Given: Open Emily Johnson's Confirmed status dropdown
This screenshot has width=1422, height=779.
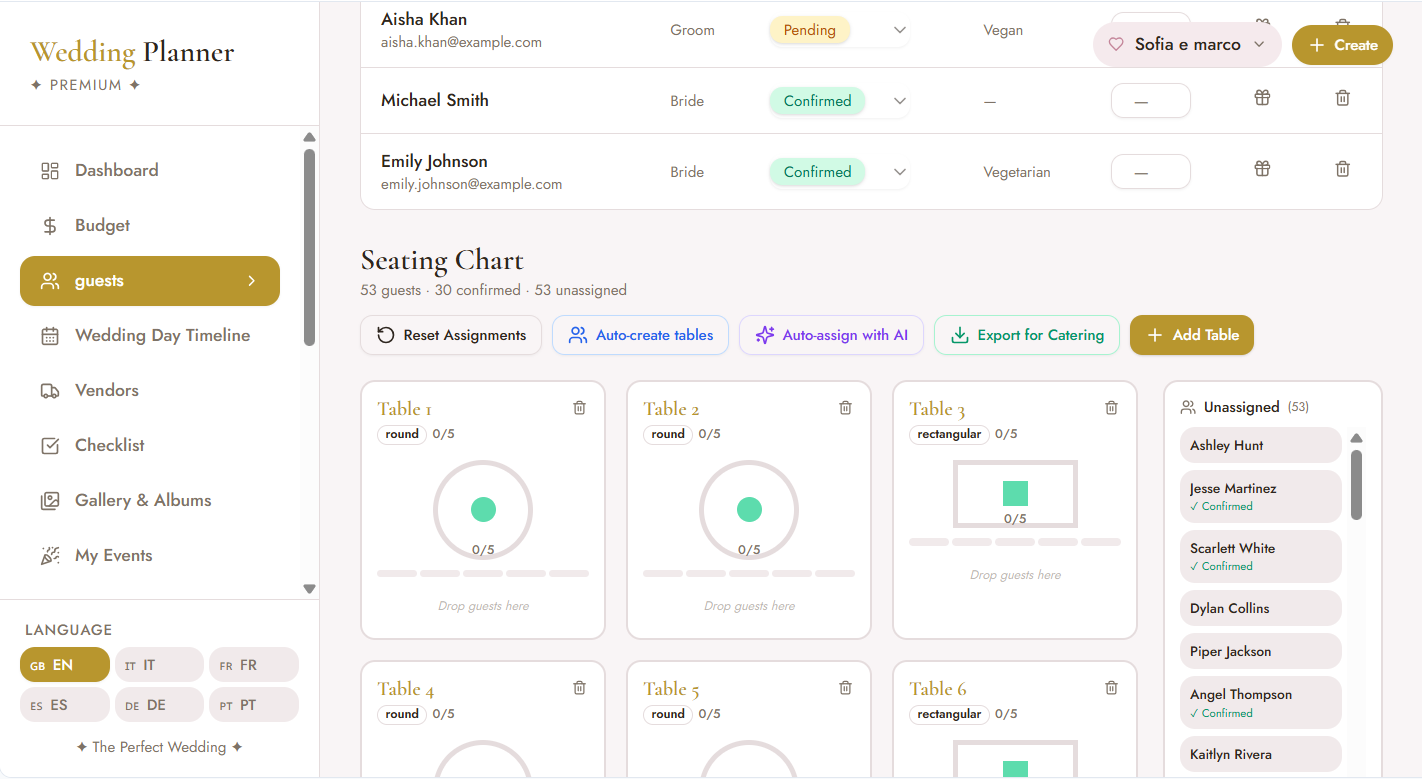Looking at the screenshot, I should tap(839, 172).
